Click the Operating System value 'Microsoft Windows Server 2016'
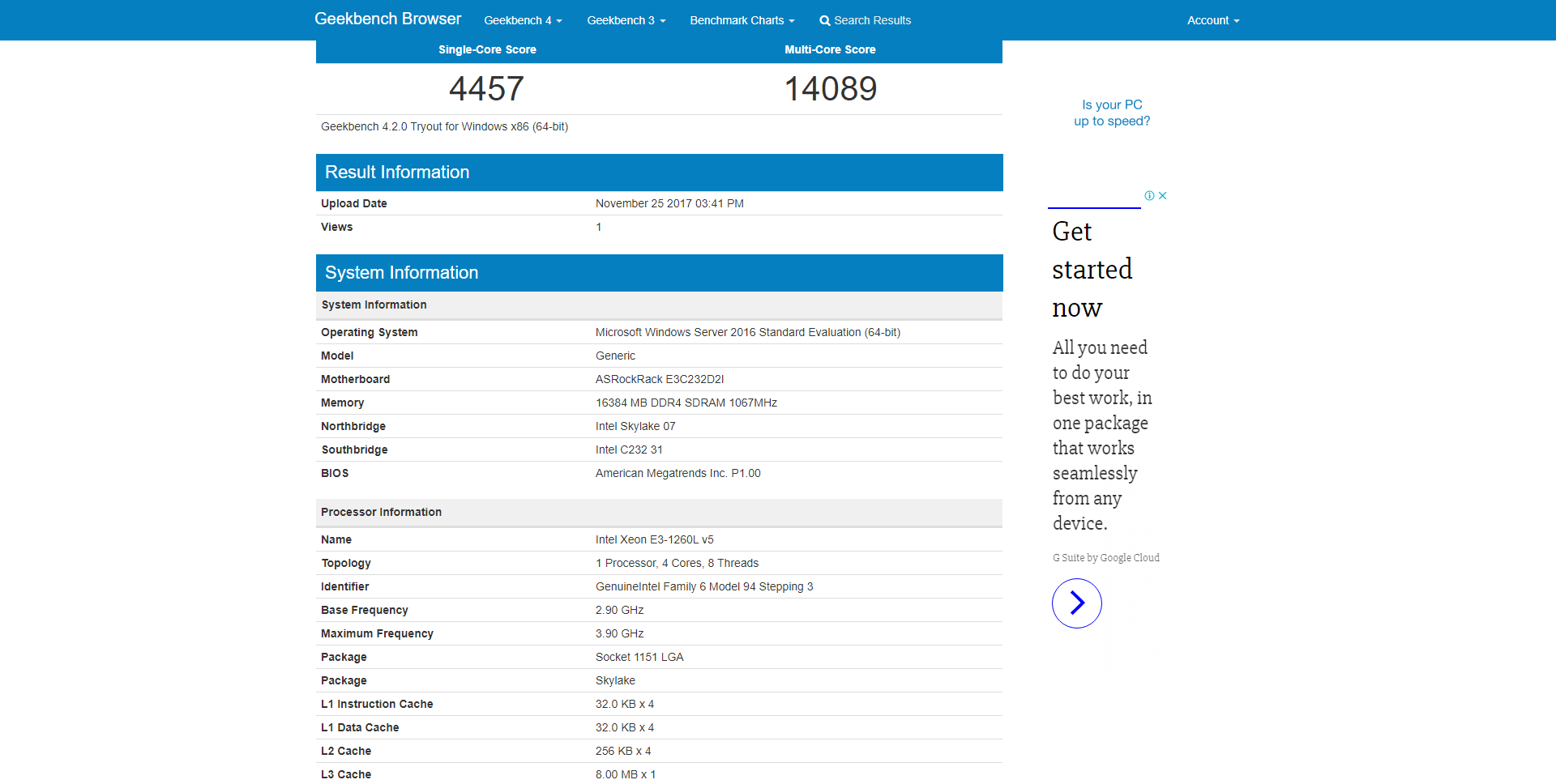Viewport: 1556px width, 784px height. [x=748, y=332]
